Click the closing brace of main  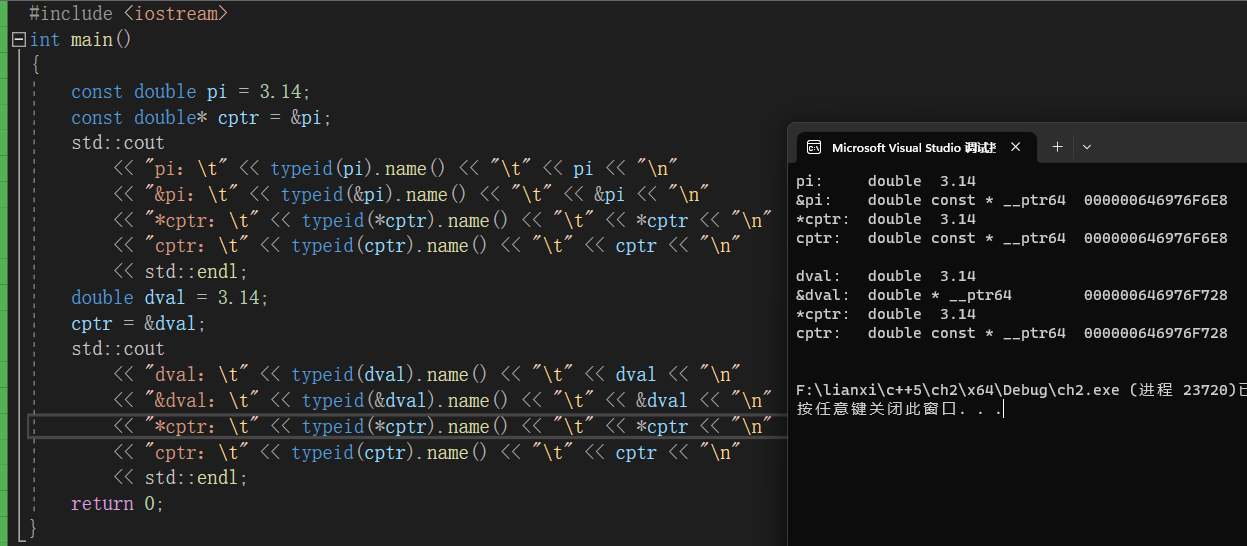coord(34,527)
